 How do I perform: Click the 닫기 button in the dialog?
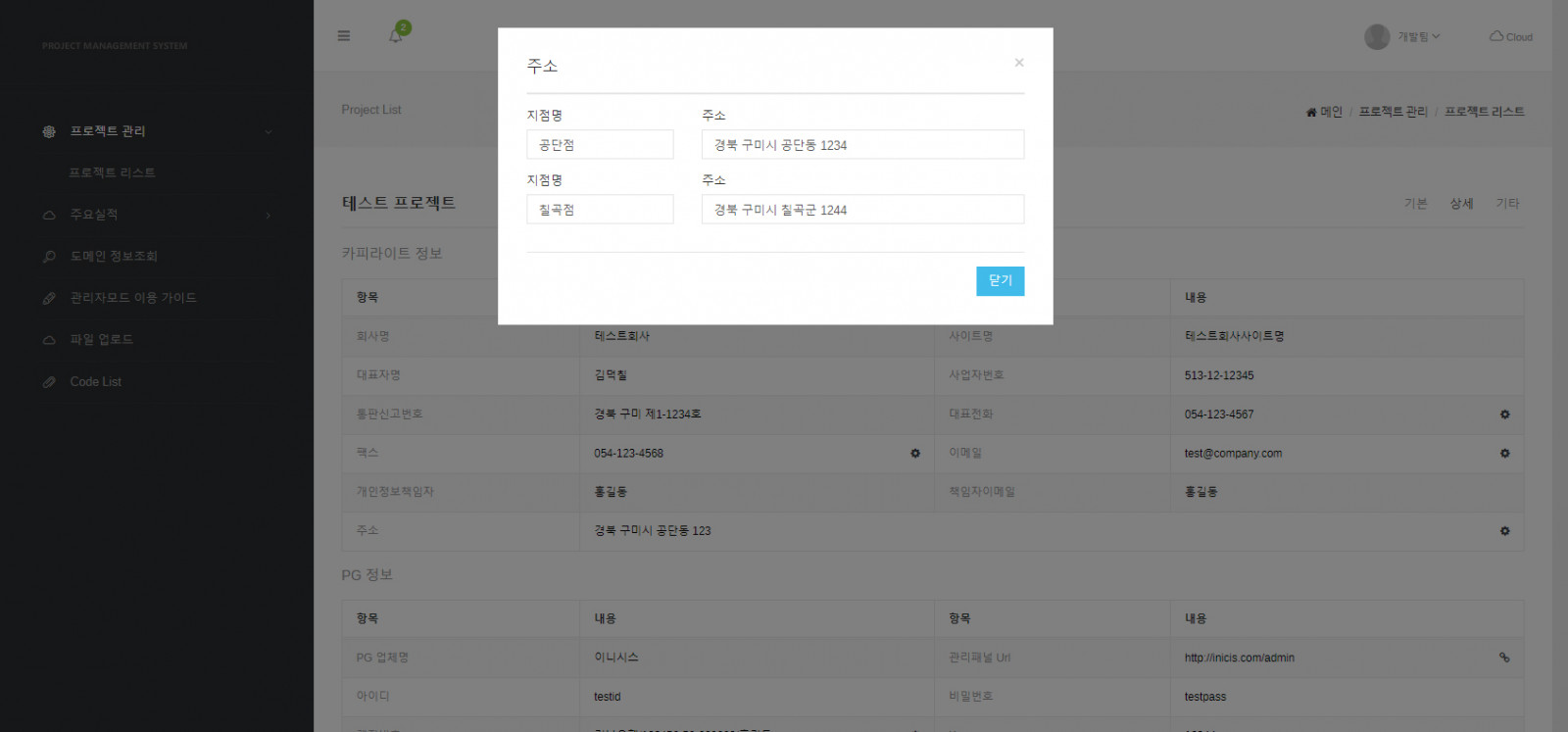[1001, 281]
